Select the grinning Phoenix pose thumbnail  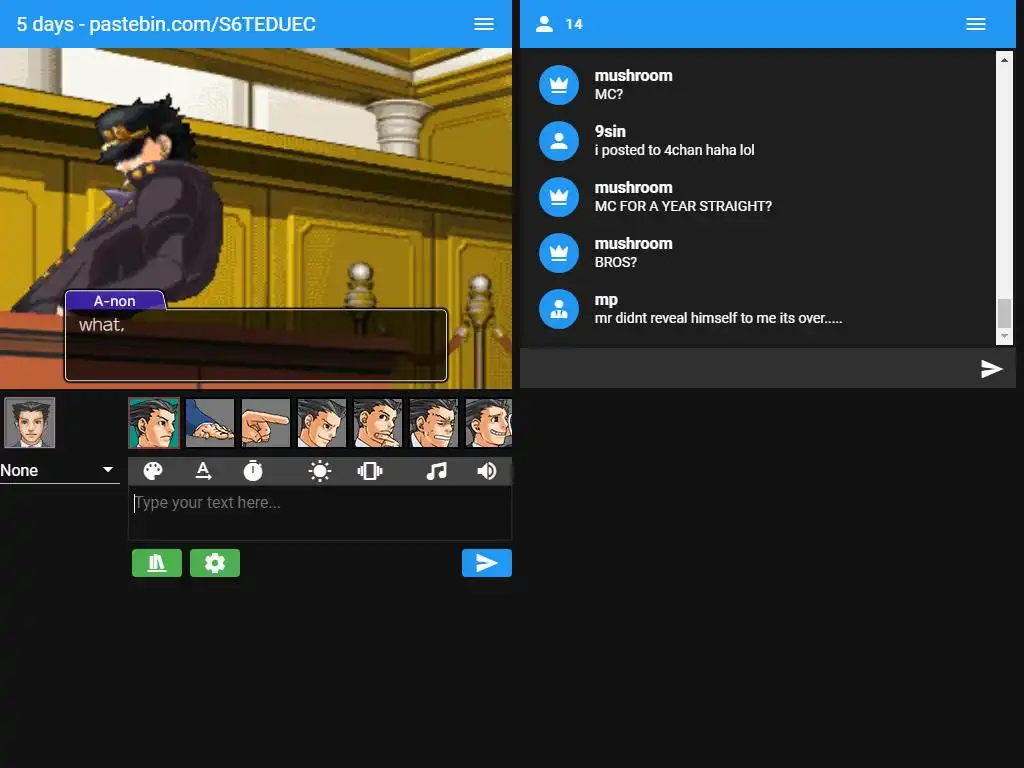tap(488, 423)
